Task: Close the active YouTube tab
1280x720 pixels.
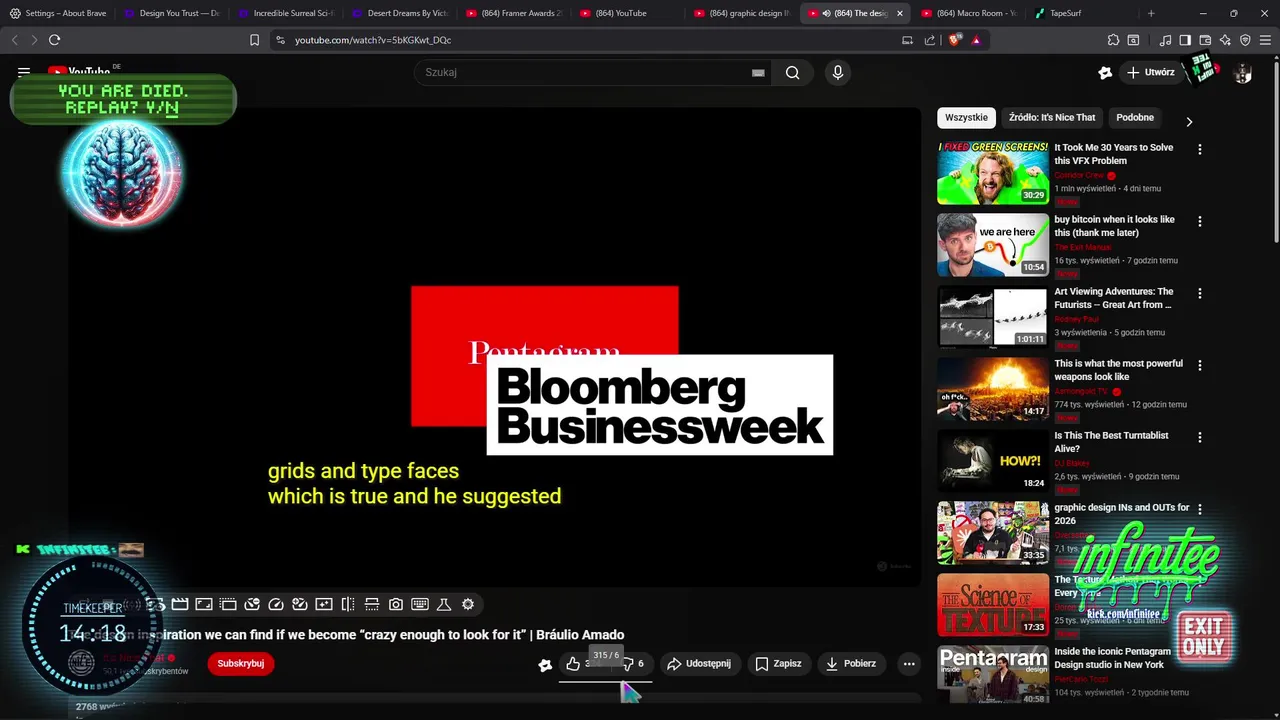Action: [899, 13]
